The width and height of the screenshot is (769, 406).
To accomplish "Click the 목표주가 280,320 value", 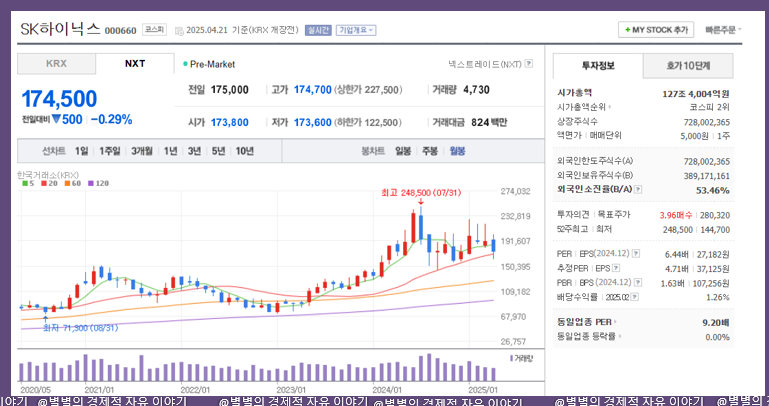I will click(715, 215).
